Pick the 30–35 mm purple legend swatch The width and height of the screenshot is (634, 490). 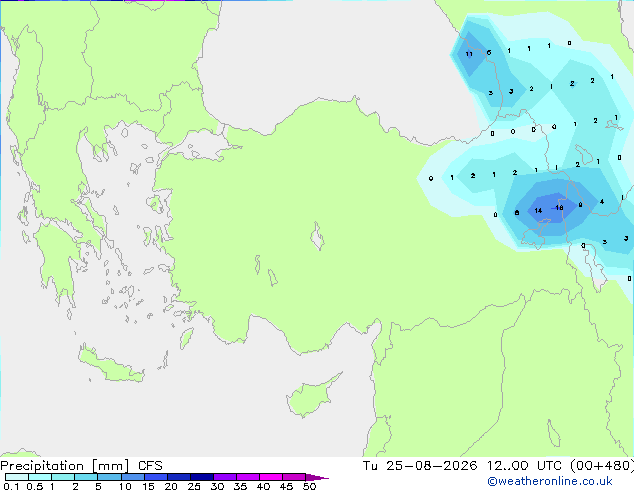(225, 477)
